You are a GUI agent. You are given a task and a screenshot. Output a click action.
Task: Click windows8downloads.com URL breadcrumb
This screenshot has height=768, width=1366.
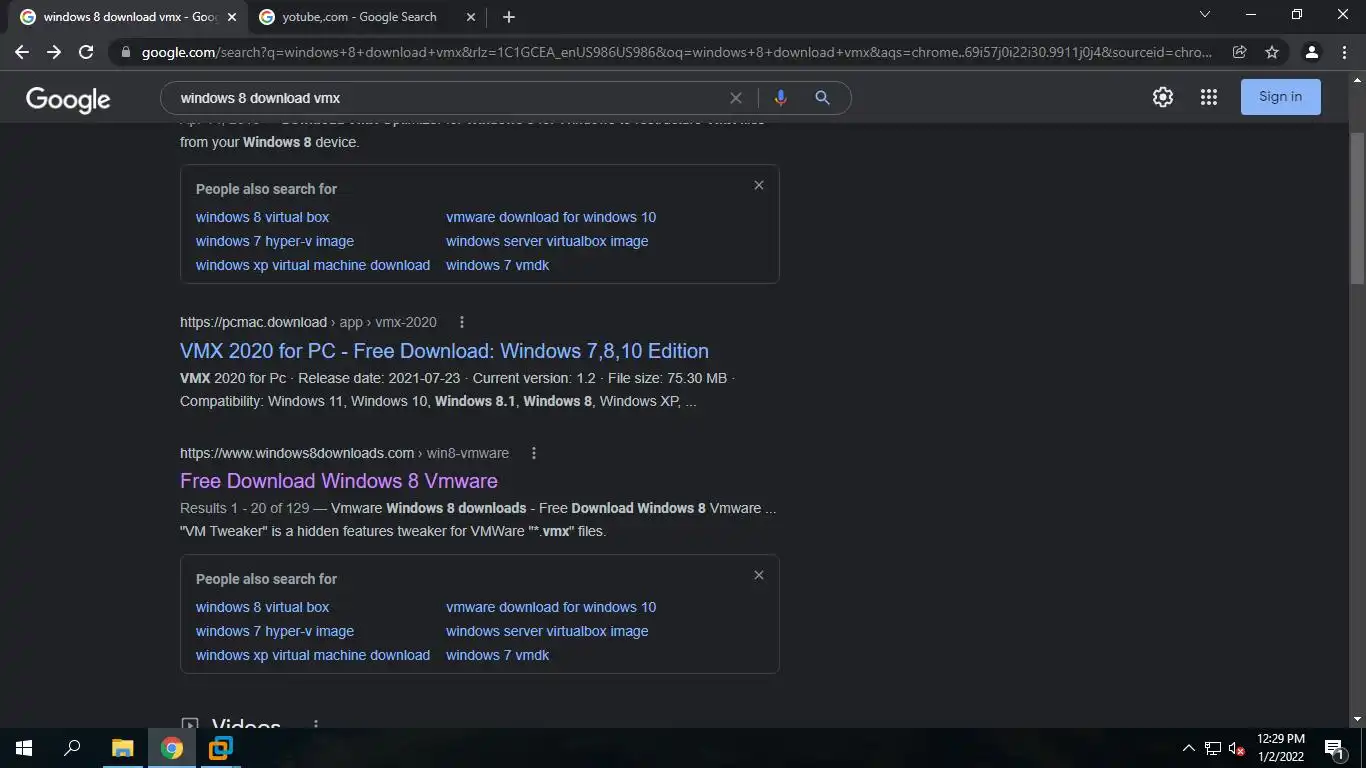[344, 453]
